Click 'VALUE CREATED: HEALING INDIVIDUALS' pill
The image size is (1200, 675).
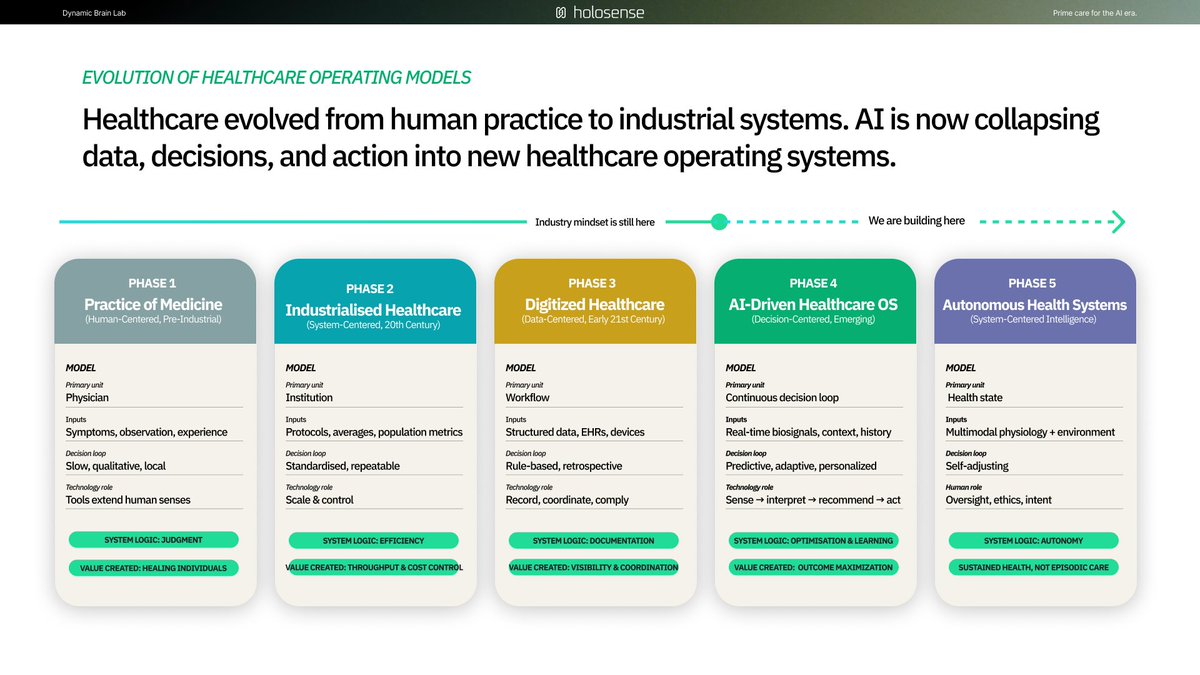tap(154, 568)
